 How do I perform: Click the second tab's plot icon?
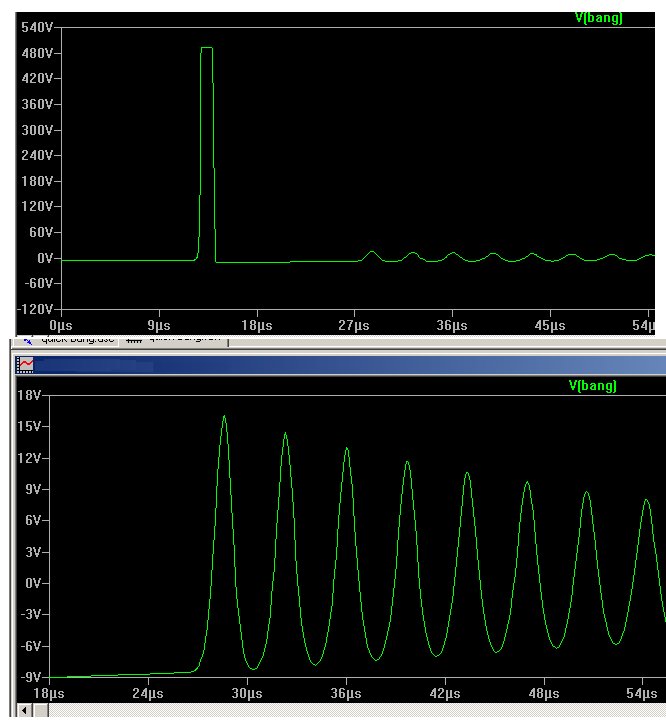click(131, 339)
